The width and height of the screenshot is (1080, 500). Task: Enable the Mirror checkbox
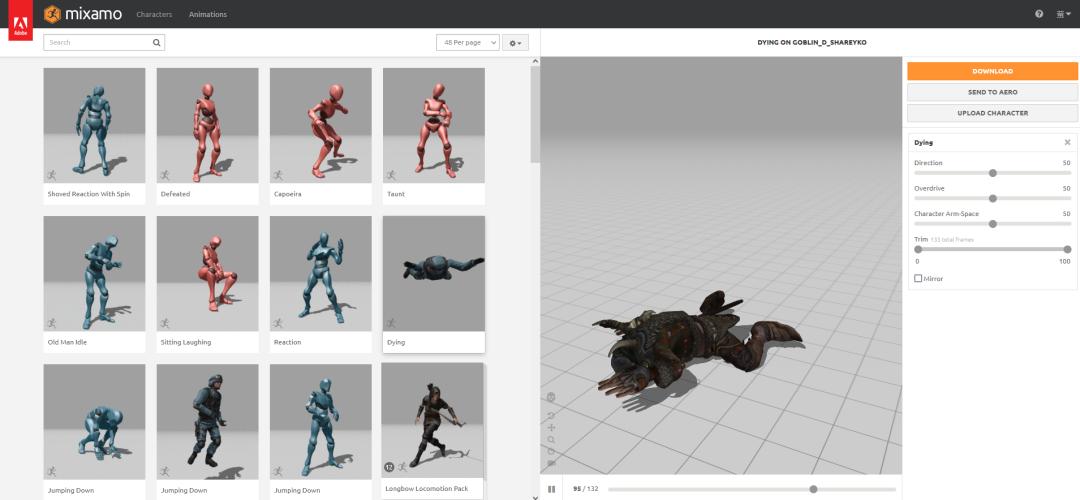(x=918, y=278)
